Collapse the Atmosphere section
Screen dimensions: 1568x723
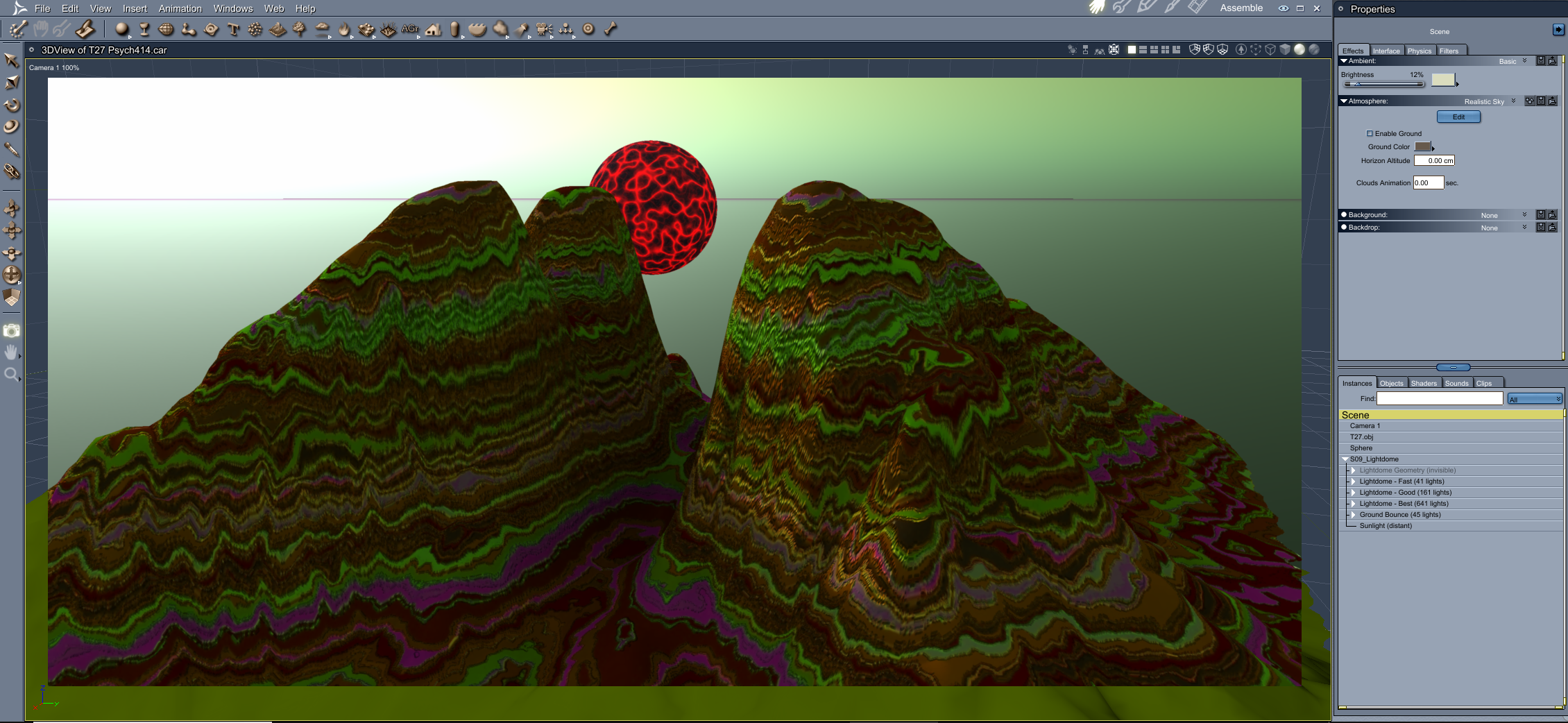1344,101
